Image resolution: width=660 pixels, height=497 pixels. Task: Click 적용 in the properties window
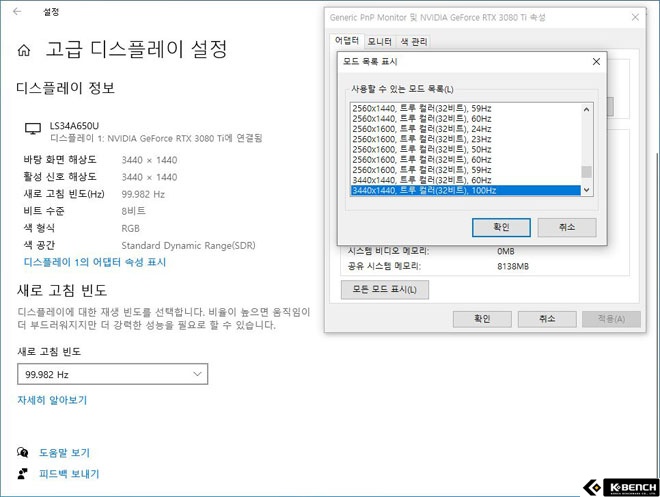click(611, 319)
